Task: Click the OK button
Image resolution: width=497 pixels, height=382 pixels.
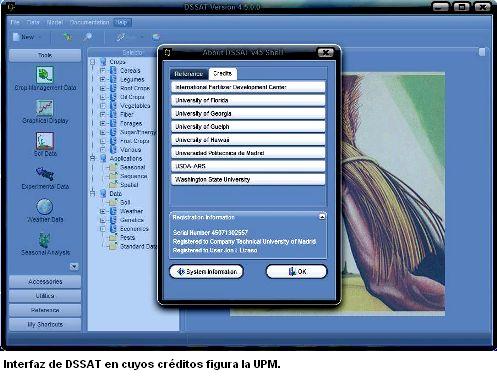Action: tap(296, 272)
